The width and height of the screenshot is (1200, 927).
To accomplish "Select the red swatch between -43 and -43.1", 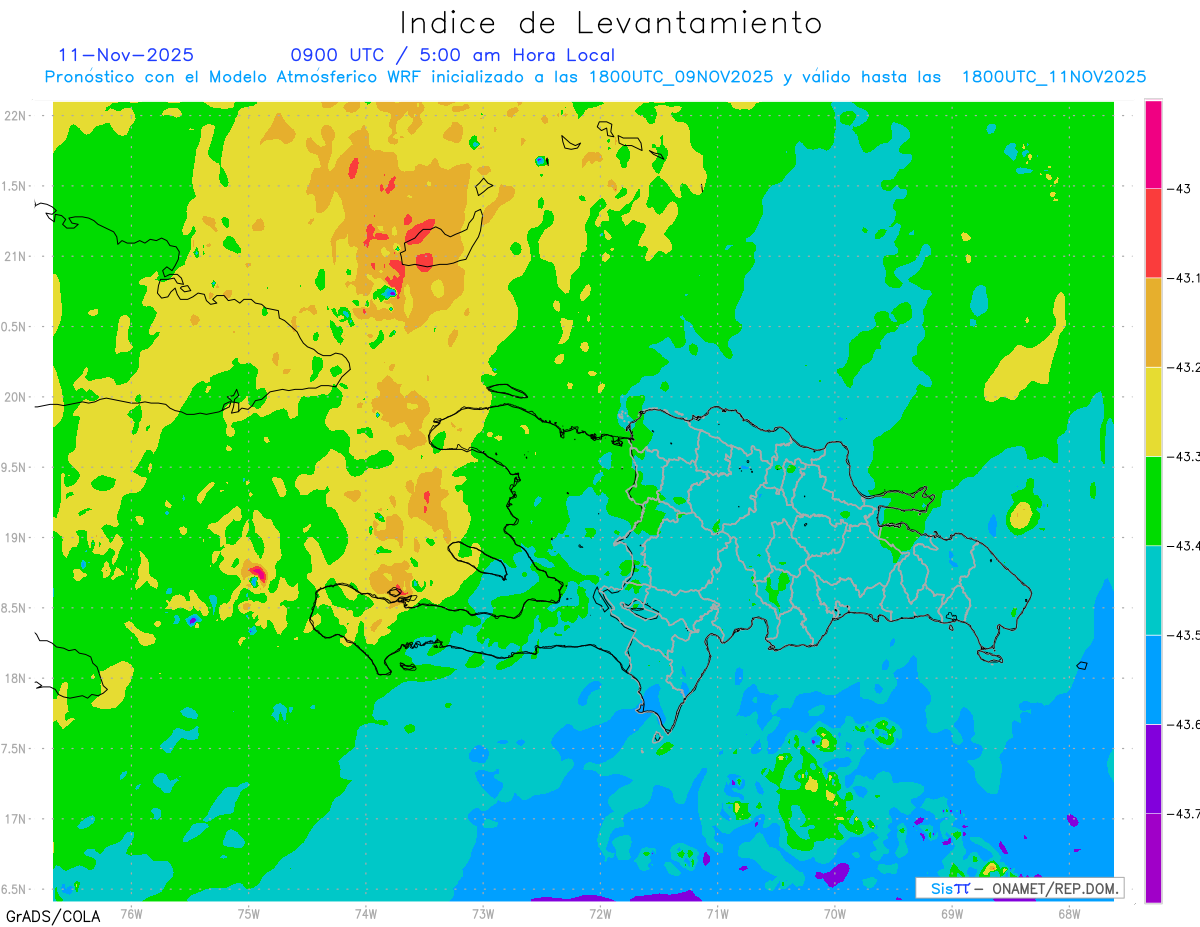I will [1153, 233].
